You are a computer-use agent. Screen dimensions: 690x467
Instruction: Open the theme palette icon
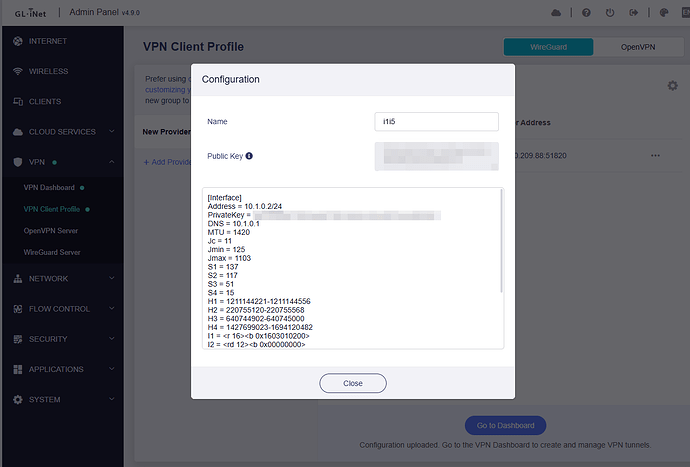664,13
